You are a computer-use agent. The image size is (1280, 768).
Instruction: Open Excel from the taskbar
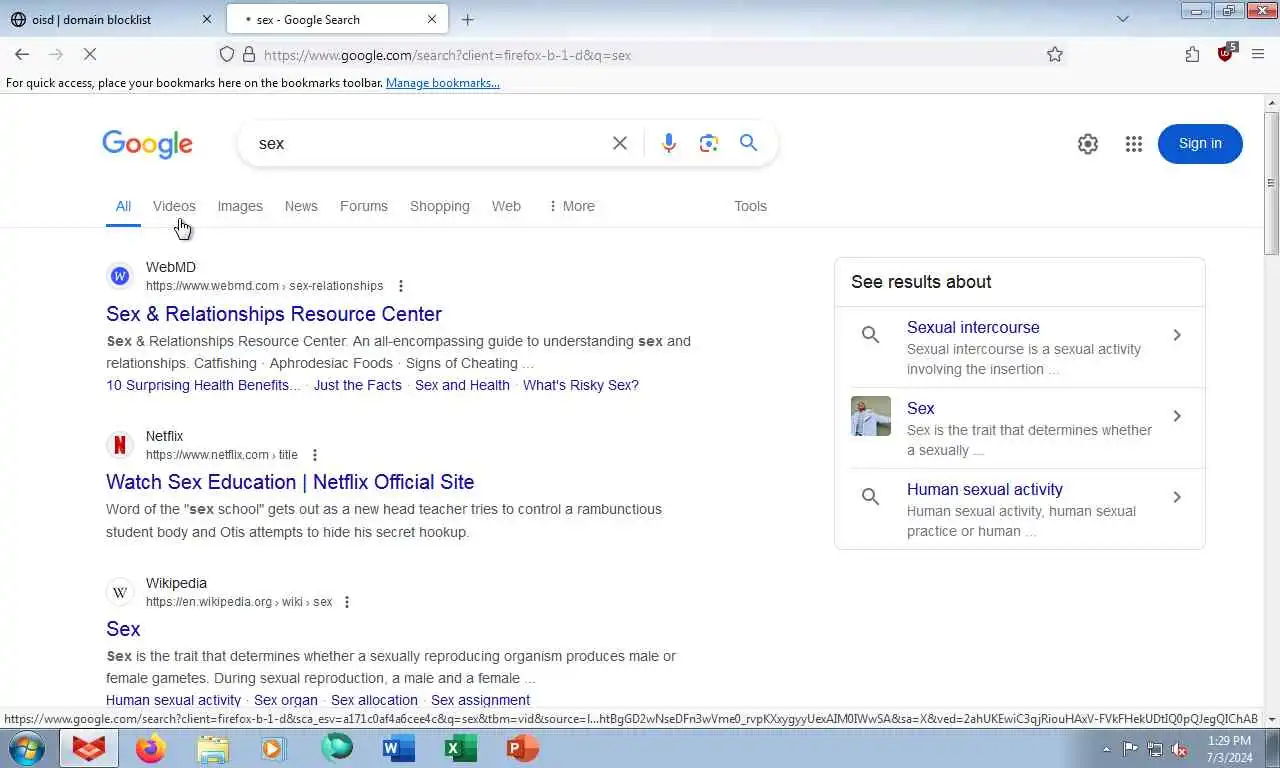(x=460, y=748)
